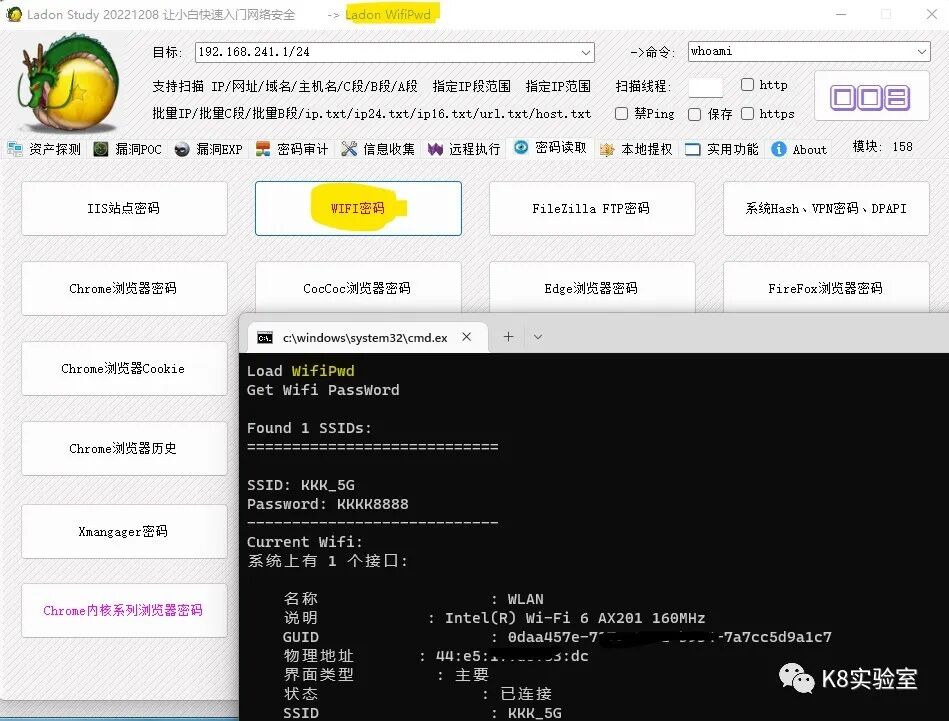Click the FireFox浏览器密码 button
The image size is (949, 721).
(826, 287)
